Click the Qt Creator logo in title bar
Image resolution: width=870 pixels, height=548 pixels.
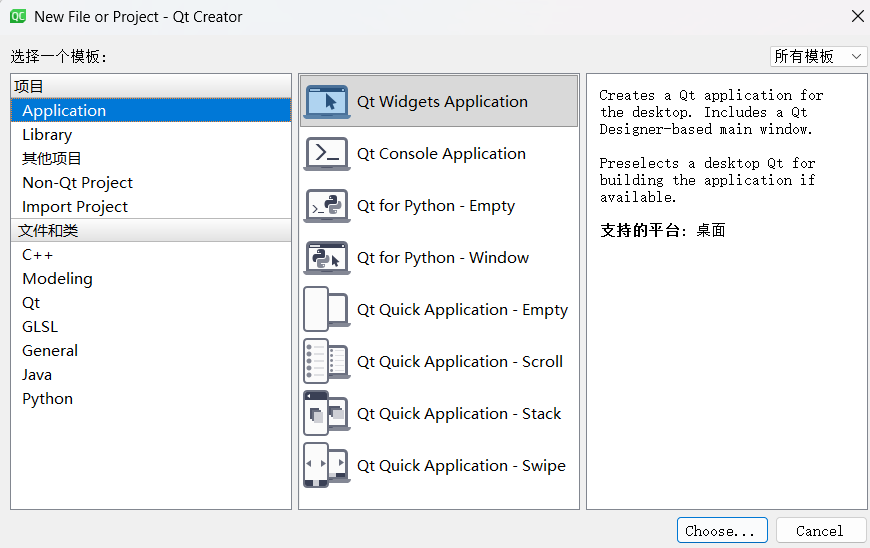coord(18,16)
